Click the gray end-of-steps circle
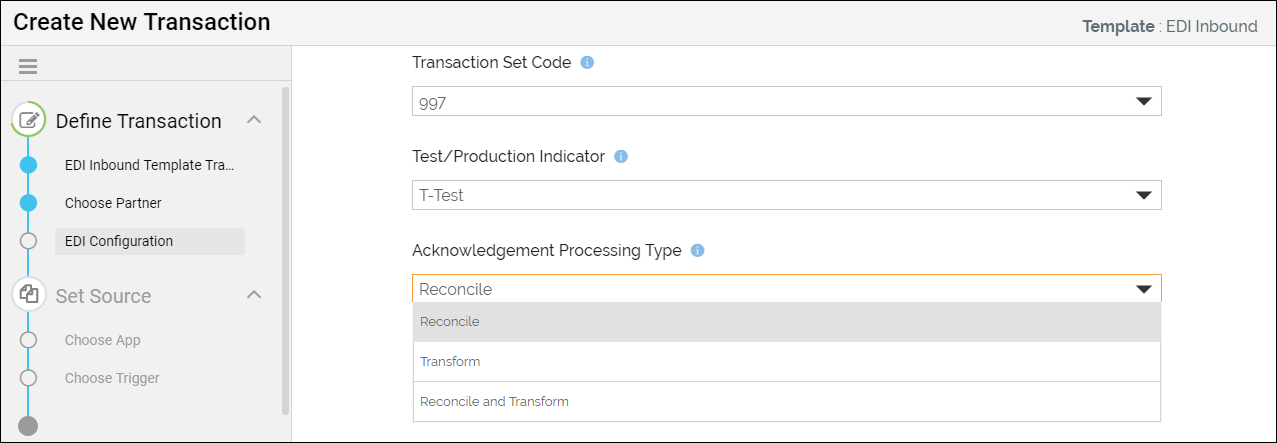This screenshot has height=443, width=1277. tap(28, 426)
